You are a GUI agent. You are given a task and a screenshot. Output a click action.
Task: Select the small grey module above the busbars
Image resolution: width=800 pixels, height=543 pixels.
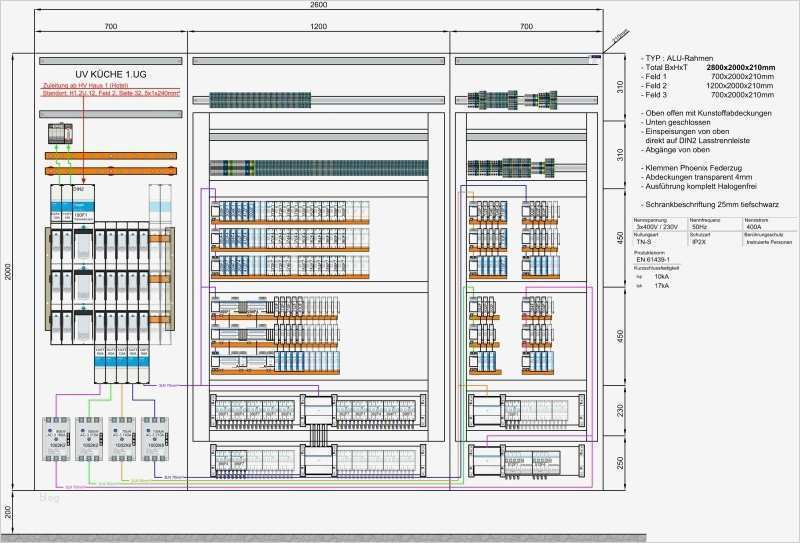point(60,133)
